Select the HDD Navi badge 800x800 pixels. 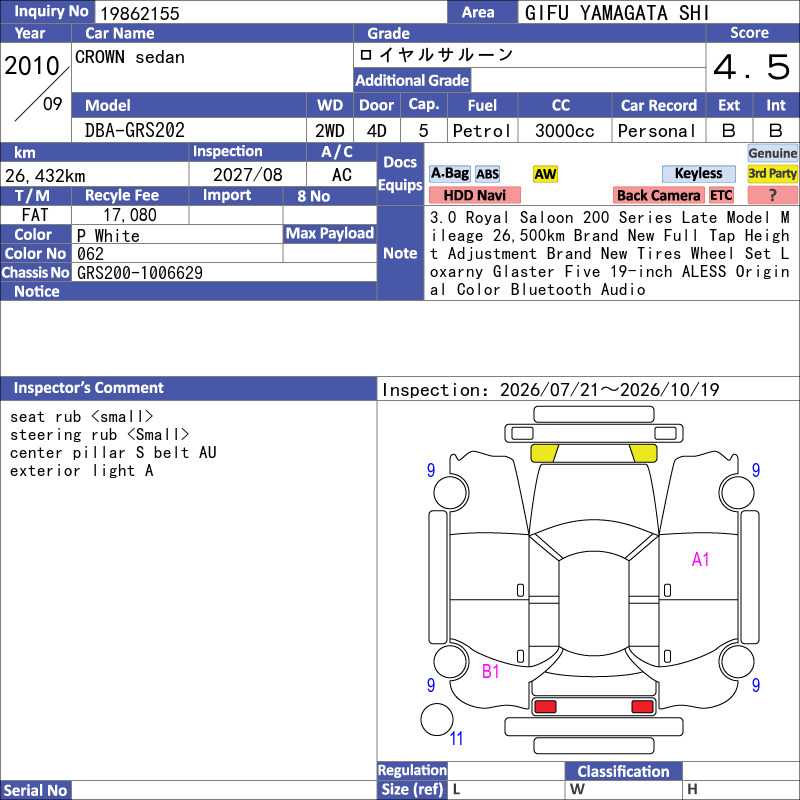pos(474,195)
